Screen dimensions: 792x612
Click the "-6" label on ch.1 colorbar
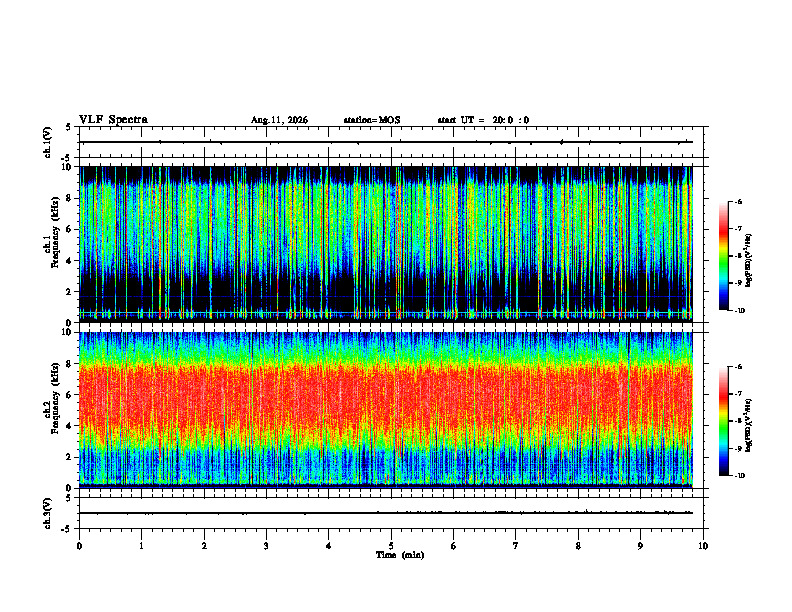[x=738, y=201]
